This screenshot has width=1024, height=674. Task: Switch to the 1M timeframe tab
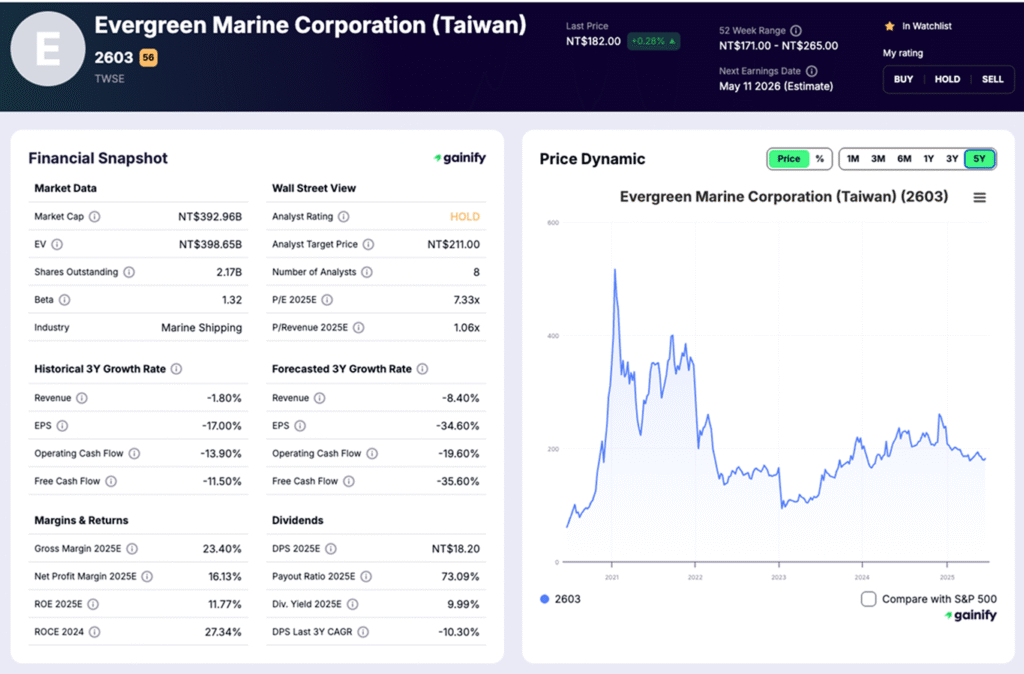pyautogui.click(x=852, y=158)
